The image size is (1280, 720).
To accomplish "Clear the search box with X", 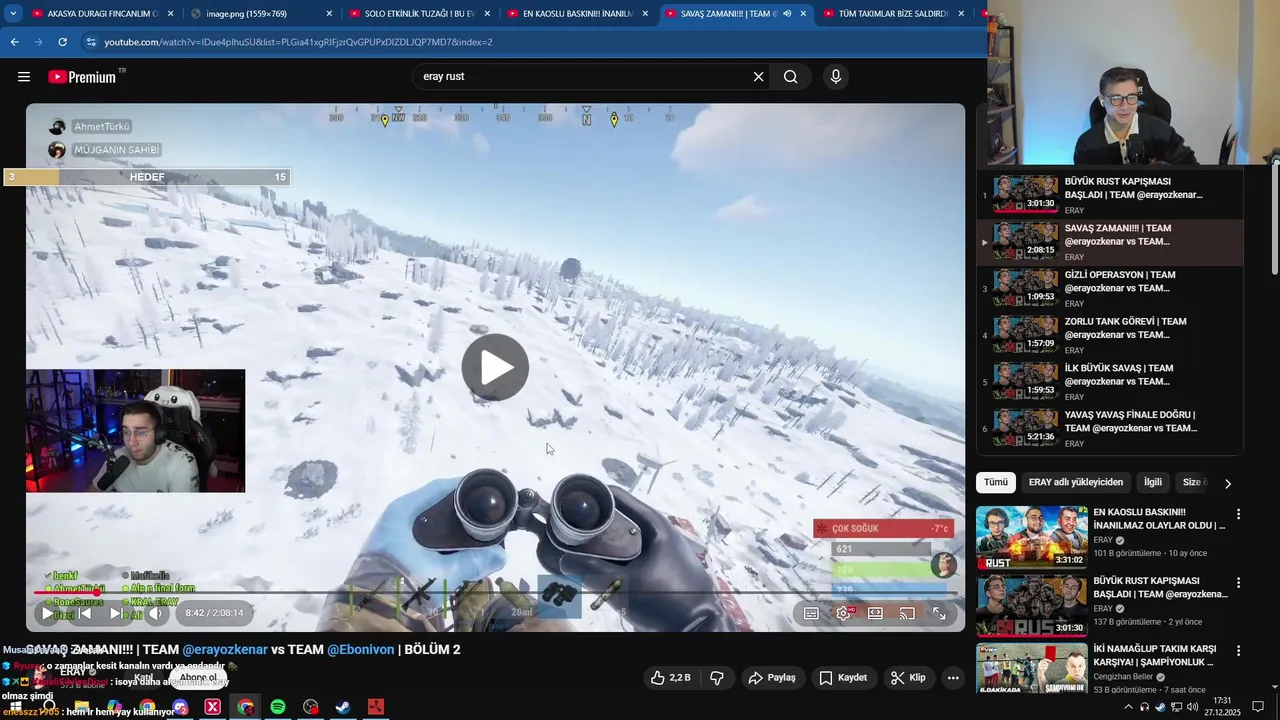I will (x=758, y=77).
